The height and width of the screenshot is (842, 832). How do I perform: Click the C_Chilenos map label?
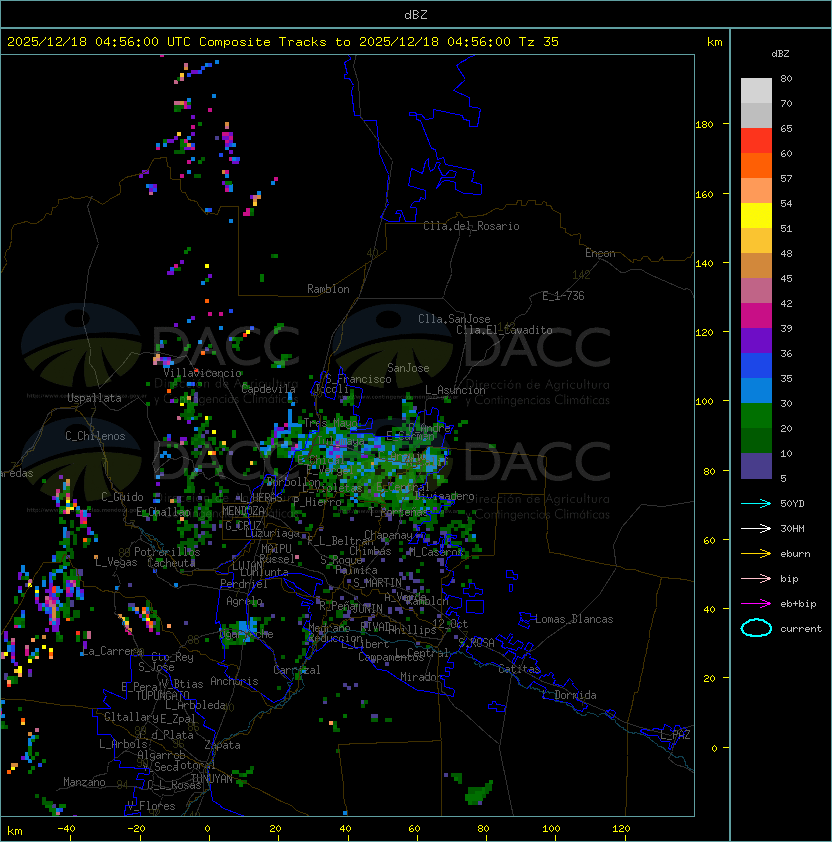[x=95, y=436]
